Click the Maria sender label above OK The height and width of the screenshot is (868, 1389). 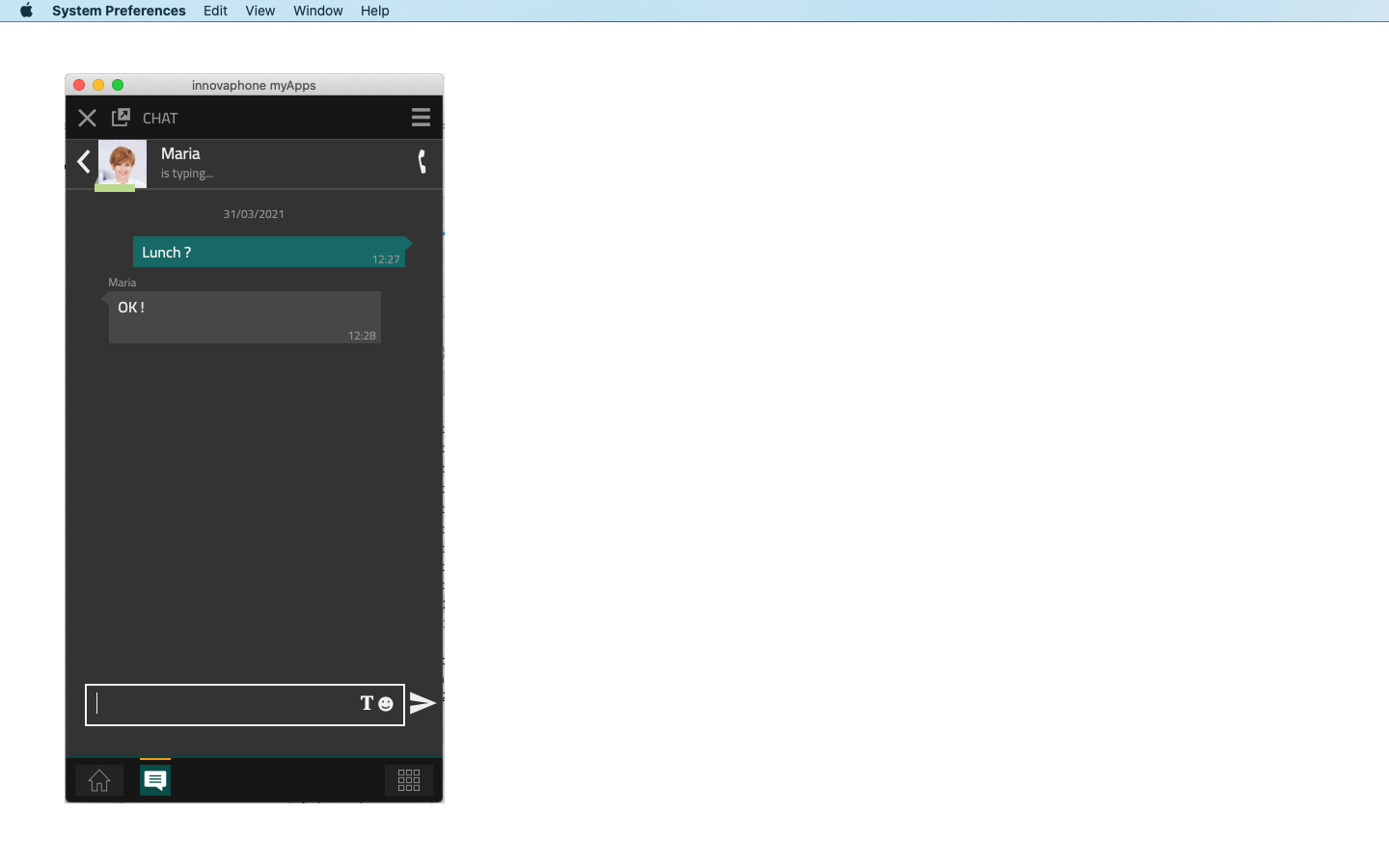(x=123, y=283)
